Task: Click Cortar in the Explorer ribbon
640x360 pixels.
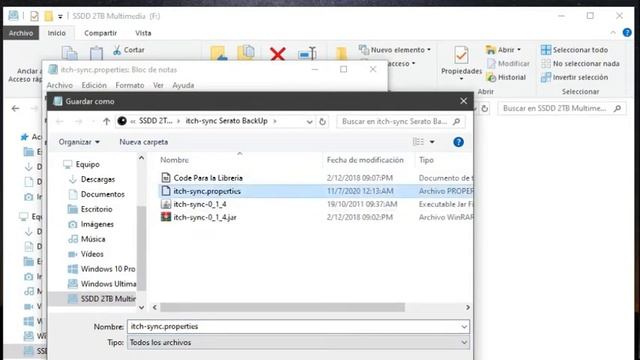Action: click(129, 50)
